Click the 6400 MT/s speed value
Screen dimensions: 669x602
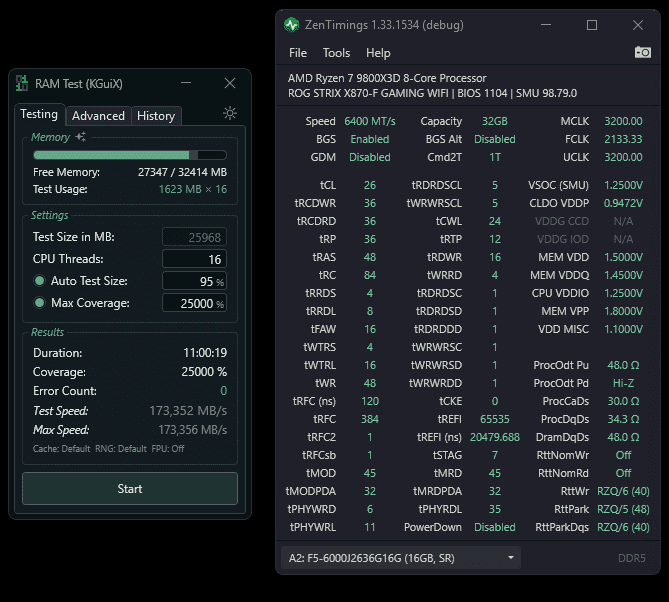click(x=369, y=121)
